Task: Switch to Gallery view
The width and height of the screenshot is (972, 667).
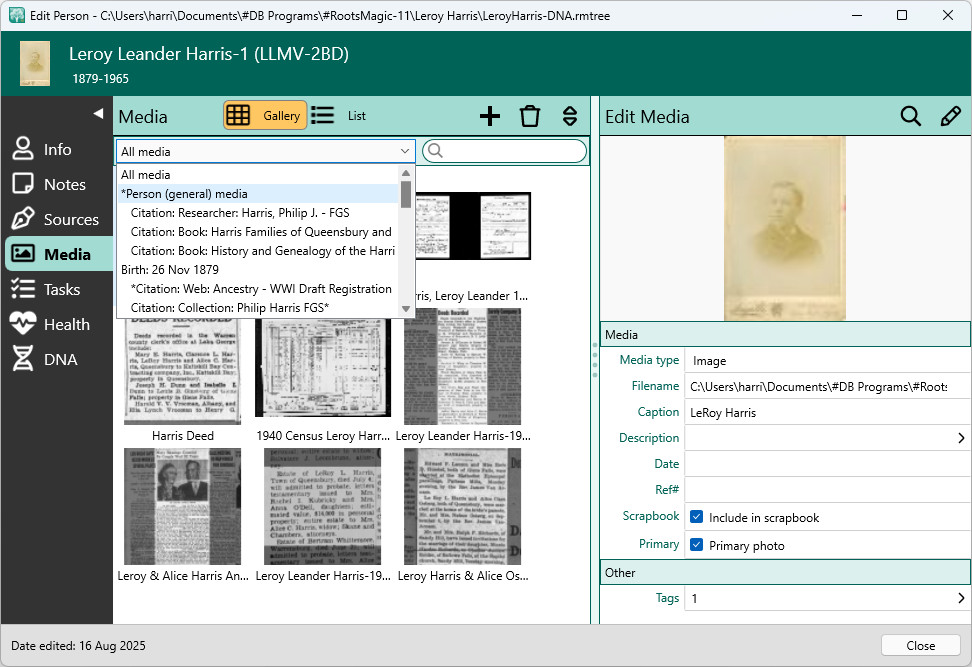Action: pyautogui.click(x=265, y=115)
